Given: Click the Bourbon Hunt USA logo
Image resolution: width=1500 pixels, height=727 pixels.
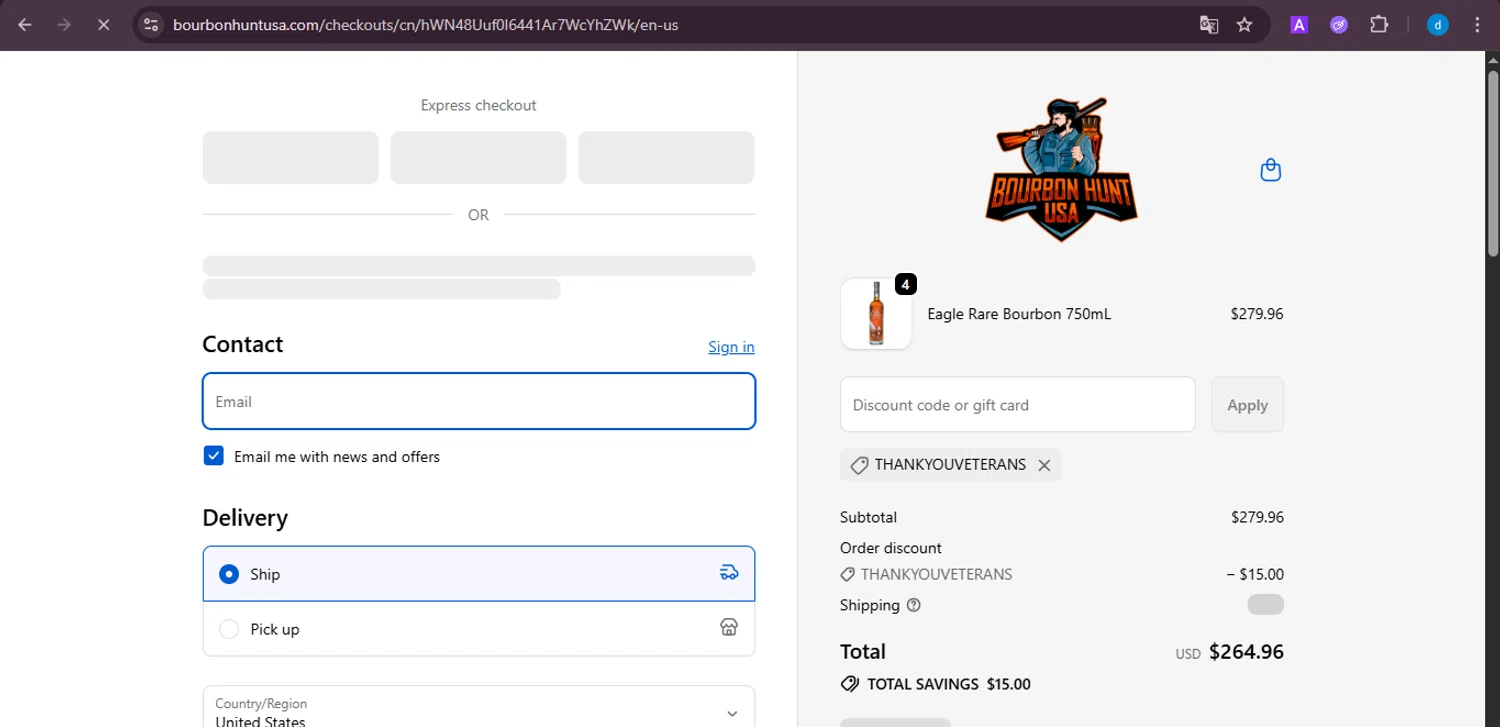Looking at the screenshot, I should 1061,169.
